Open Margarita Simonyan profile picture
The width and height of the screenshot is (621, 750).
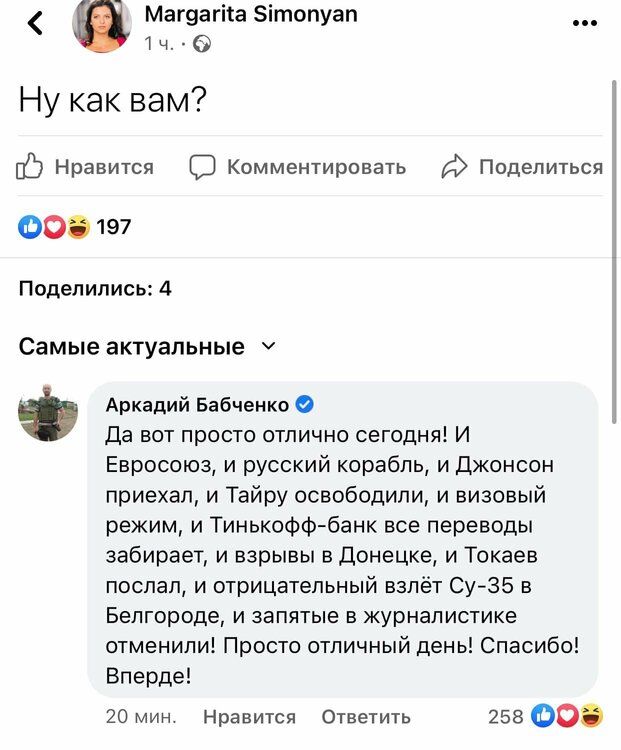[x=101, y=24]
